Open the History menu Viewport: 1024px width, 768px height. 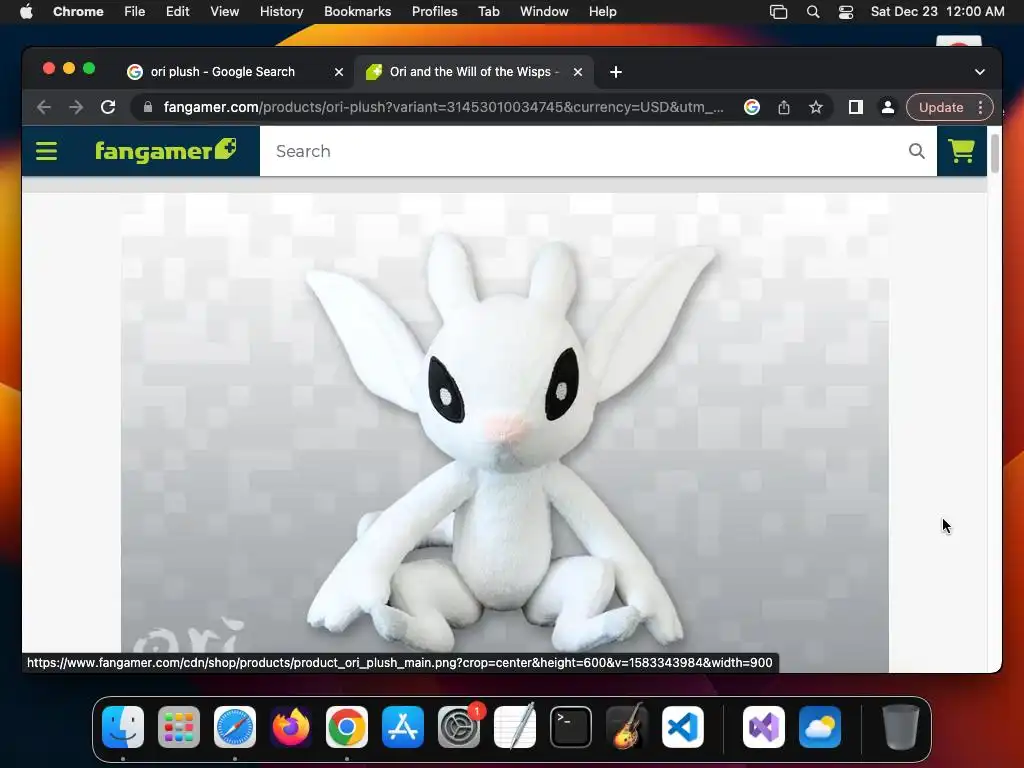coord(281,11)
